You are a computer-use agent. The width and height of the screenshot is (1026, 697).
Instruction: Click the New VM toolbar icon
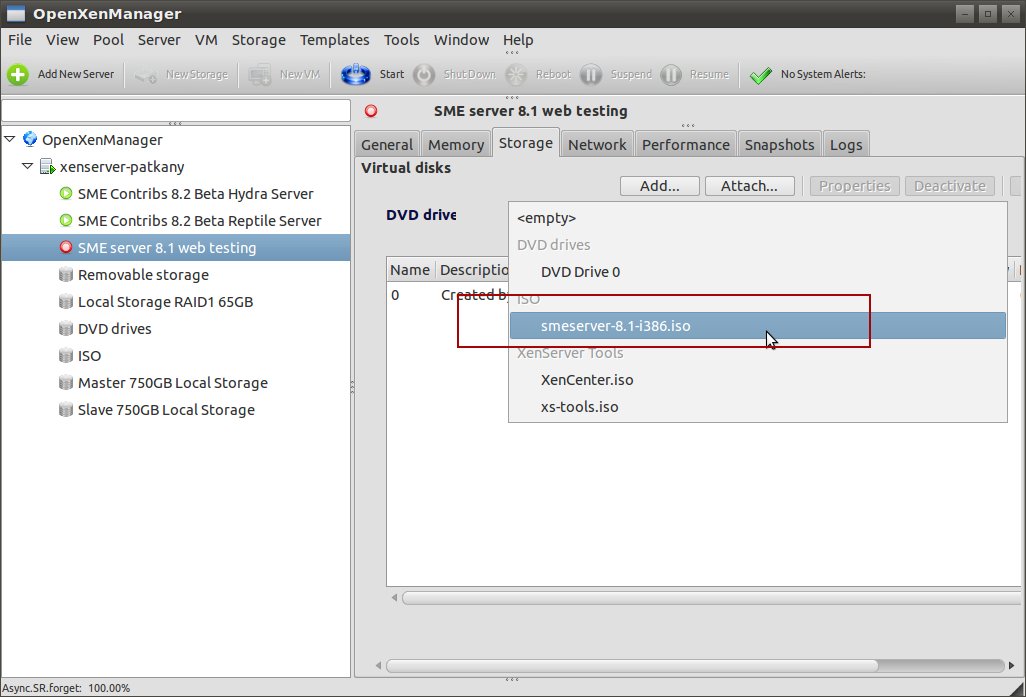tap(260, 75)
